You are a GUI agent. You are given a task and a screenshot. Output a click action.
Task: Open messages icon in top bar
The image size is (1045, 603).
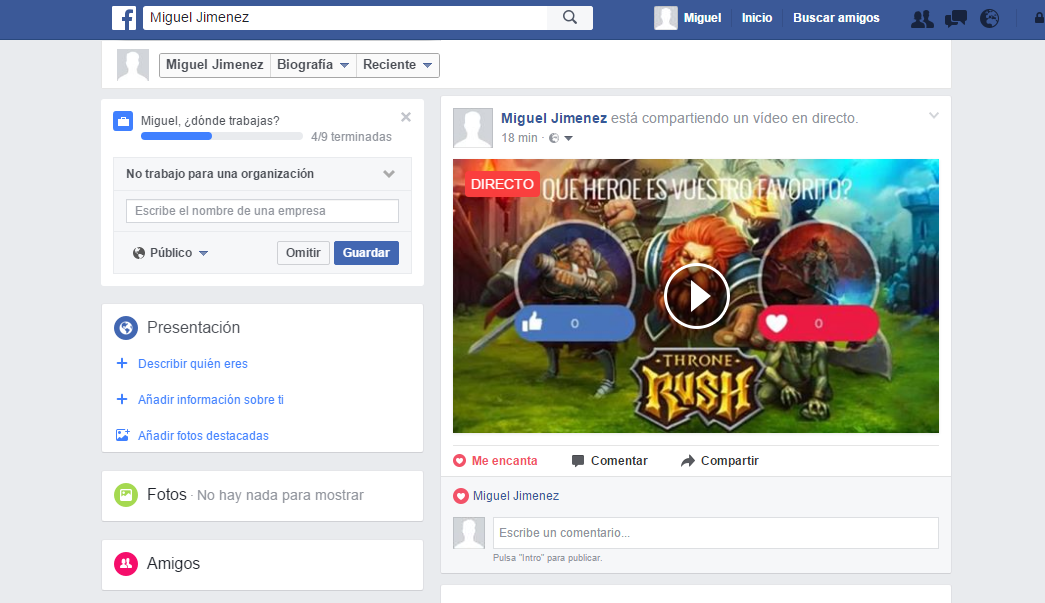tap(956, 19)
